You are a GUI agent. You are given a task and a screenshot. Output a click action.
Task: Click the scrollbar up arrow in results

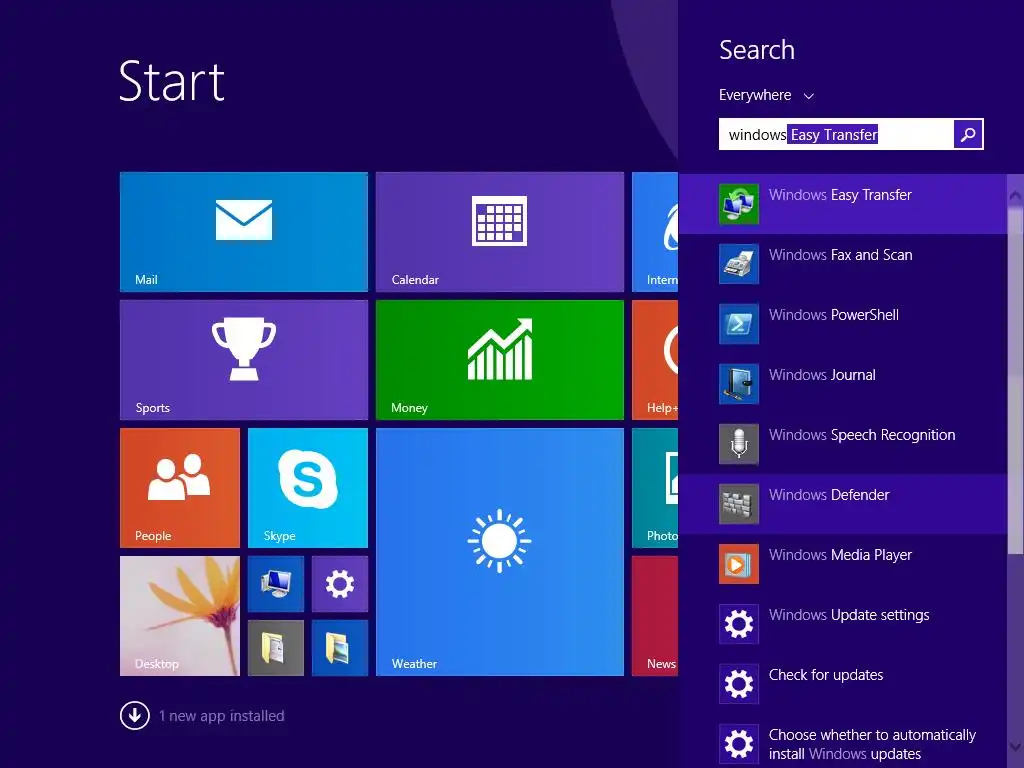click(x=1016, y=195)
